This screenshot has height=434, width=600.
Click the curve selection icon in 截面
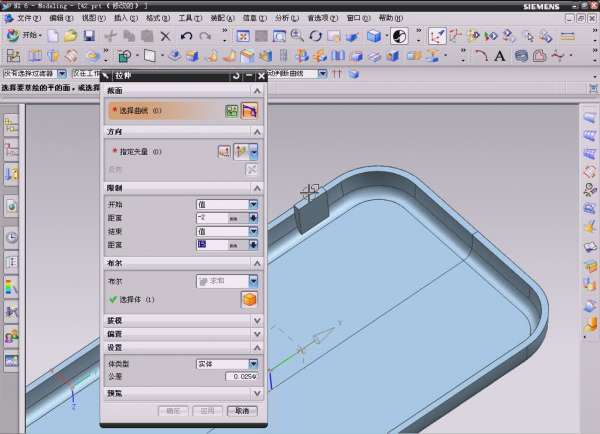pos(249,110)
